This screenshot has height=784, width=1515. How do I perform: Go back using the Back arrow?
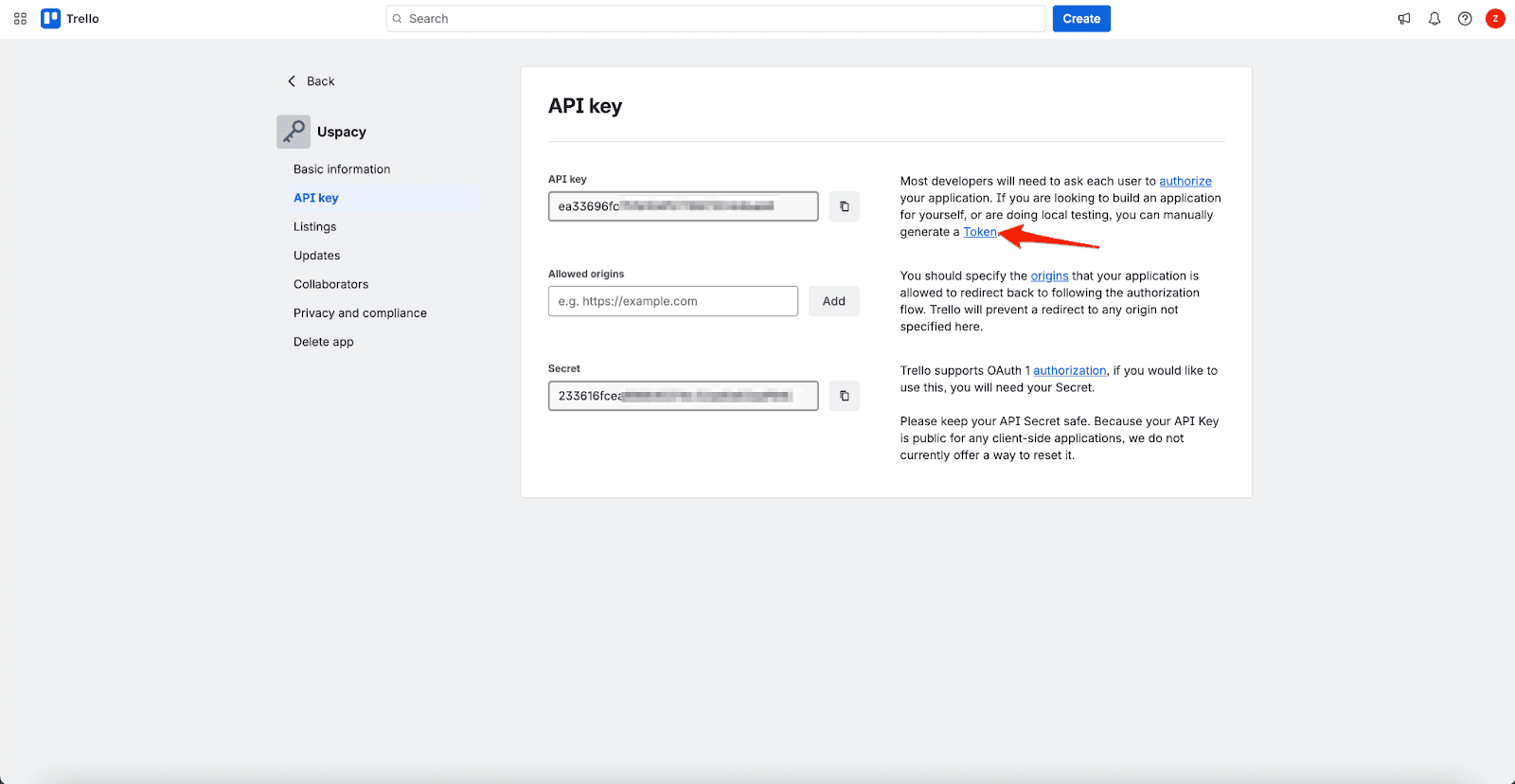312,81
